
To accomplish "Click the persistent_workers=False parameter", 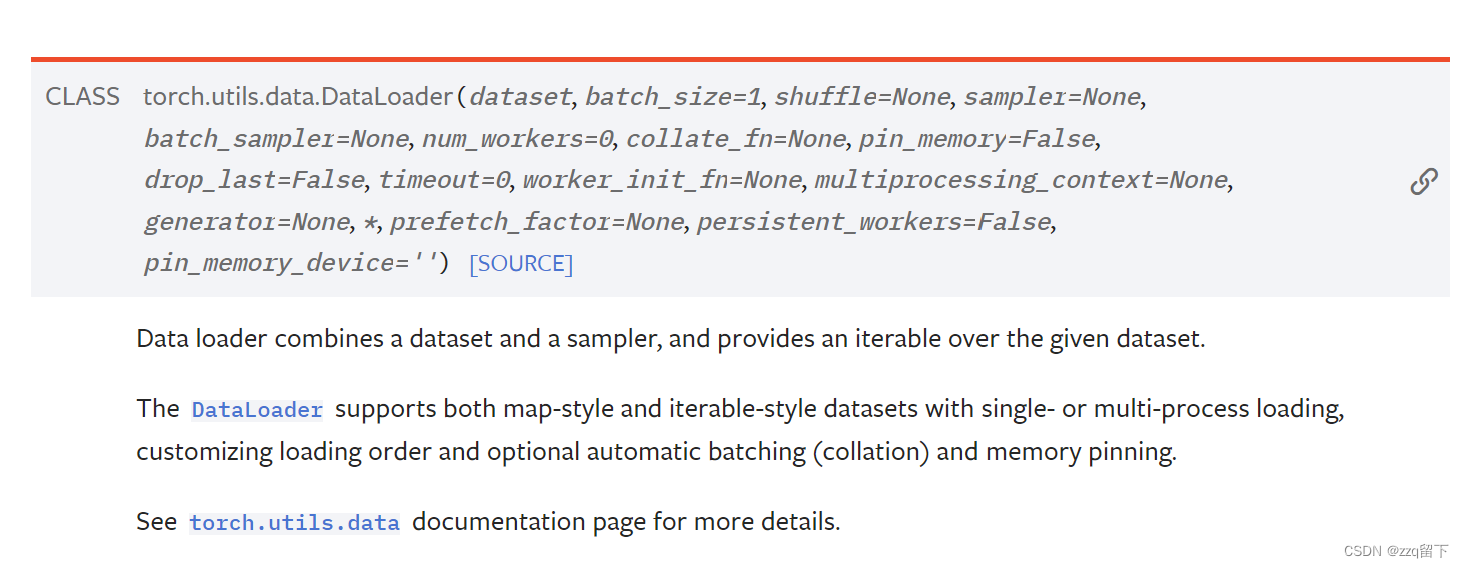I will click(875, 222).
